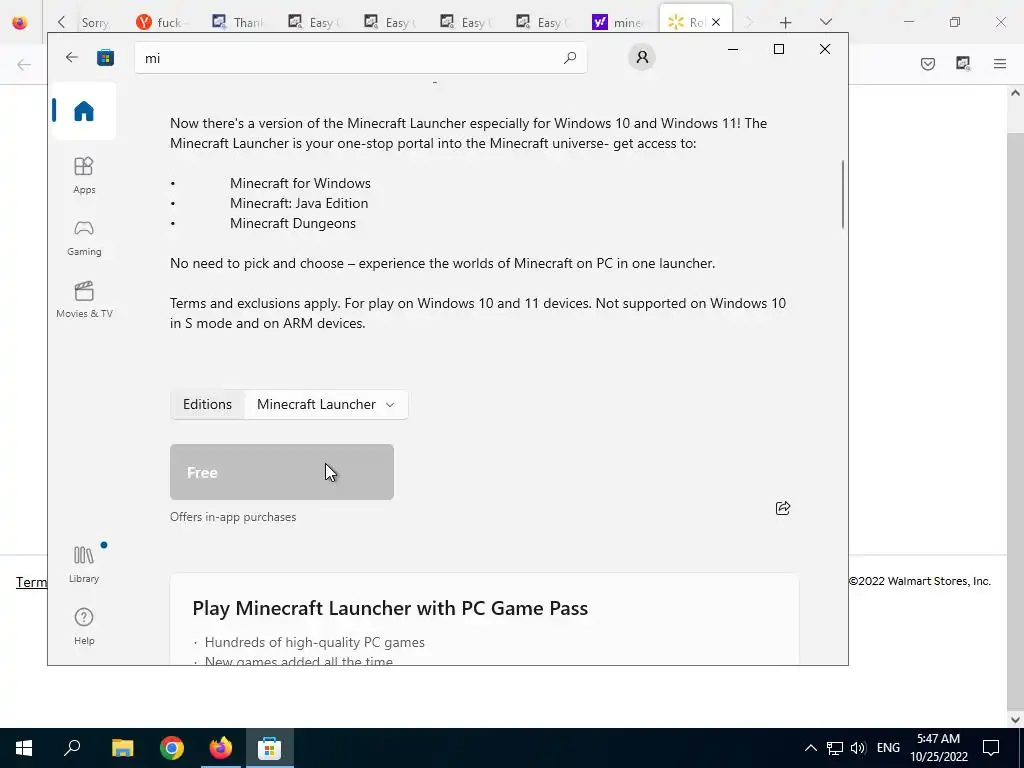Viewport: 1024px width, 768px height.
Task: Switch to the first 'Easy' Firefox tab
Action: [313, 23]
